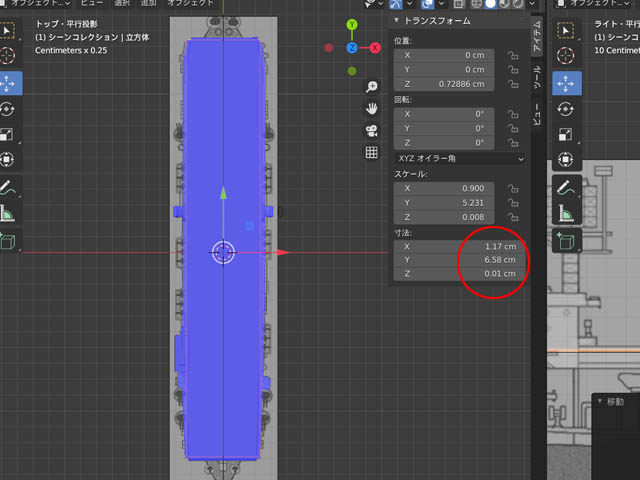Toggle lock on rotation X
640x480 pixels.
pyautogui.click(x=513, y=114)
